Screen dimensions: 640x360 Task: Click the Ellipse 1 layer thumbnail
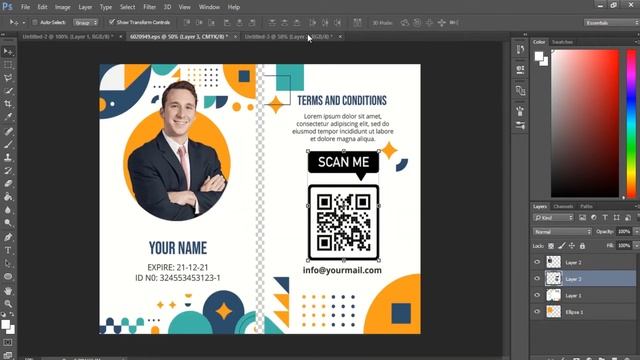(x=553, y=311)
